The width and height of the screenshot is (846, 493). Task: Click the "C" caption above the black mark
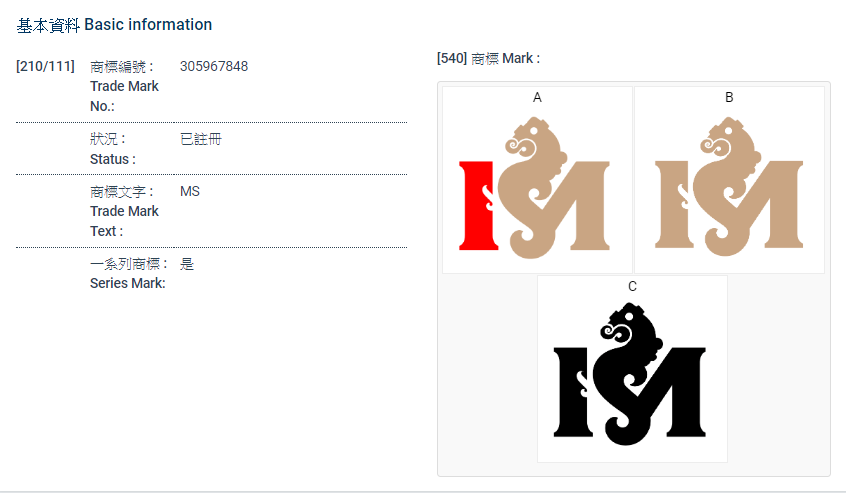pos(632,286)
